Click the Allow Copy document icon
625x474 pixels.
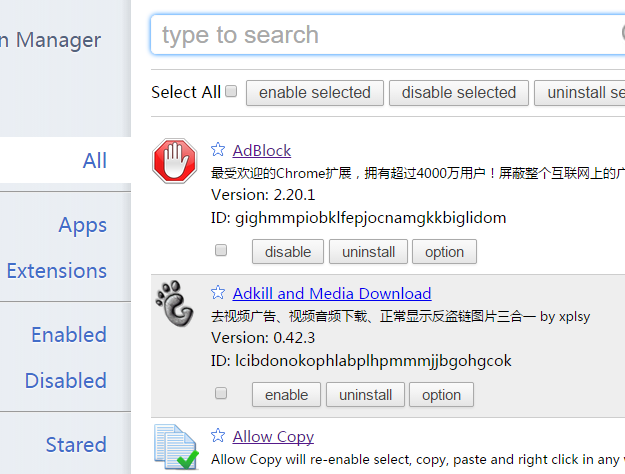176,447
